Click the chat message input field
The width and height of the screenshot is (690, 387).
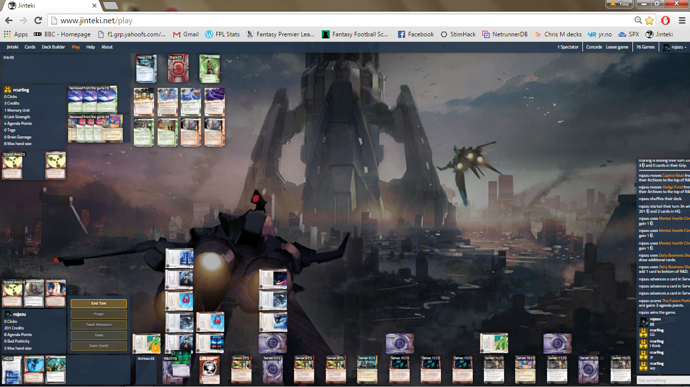coord(663,380)
